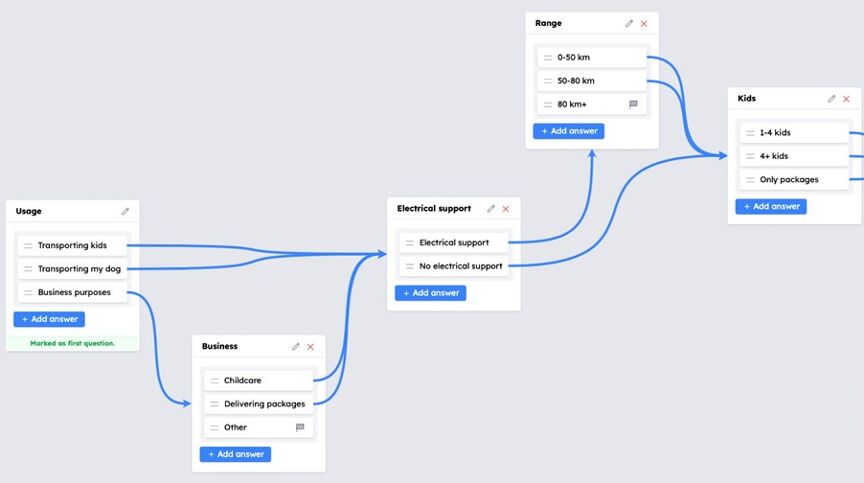
Task: Grab the handle of Transporting kids answer
Action: click(28, 246)
